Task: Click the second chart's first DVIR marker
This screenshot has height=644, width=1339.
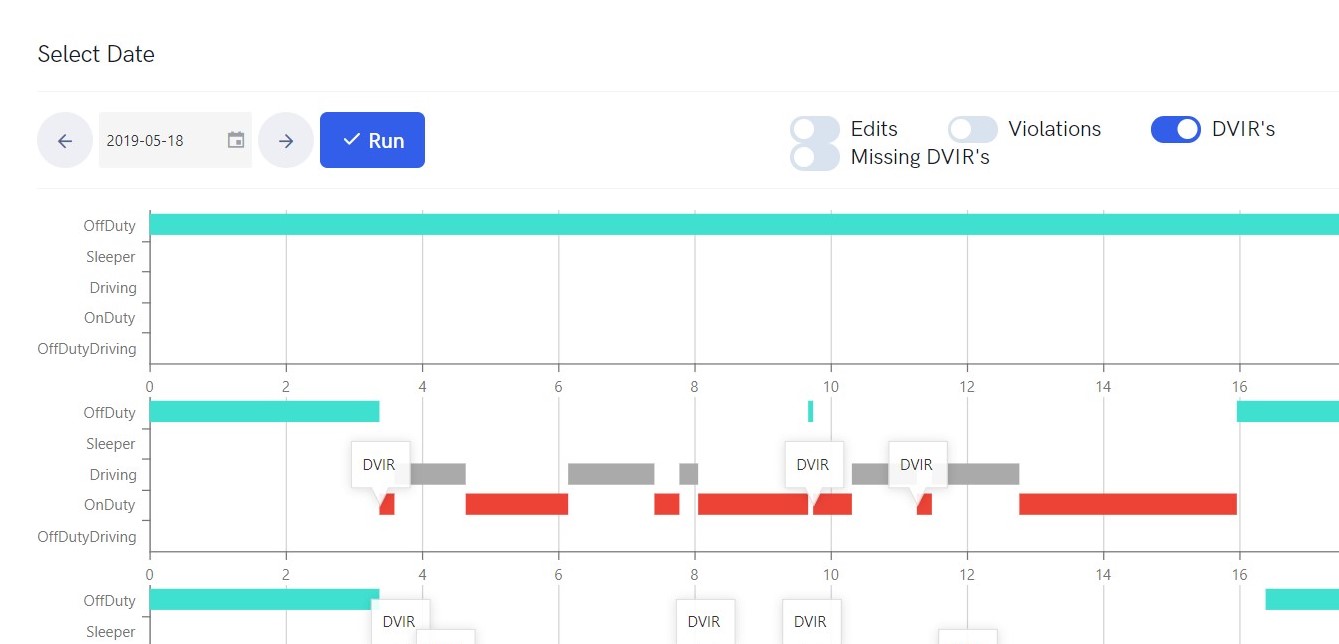Action: click(x=380, y=465)
